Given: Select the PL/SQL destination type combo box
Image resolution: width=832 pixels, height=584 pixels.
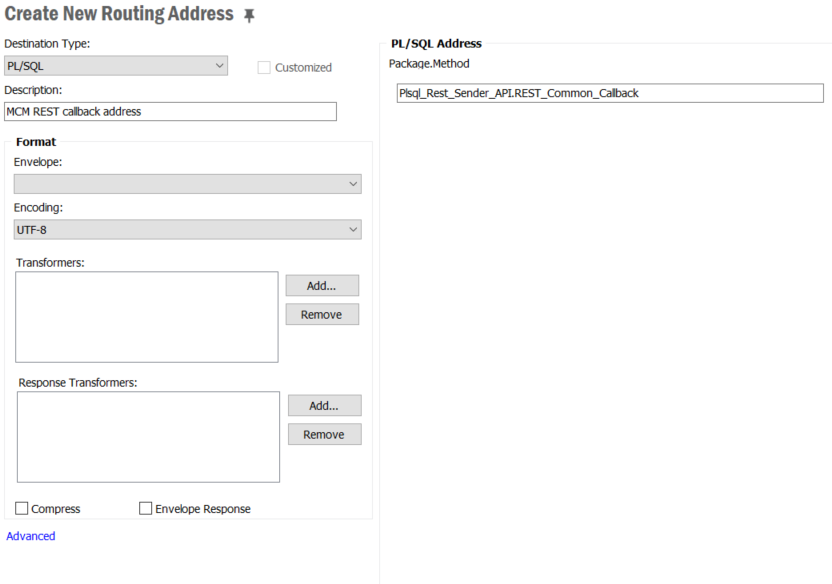Looking at the screenshot, I should point(116,66).
